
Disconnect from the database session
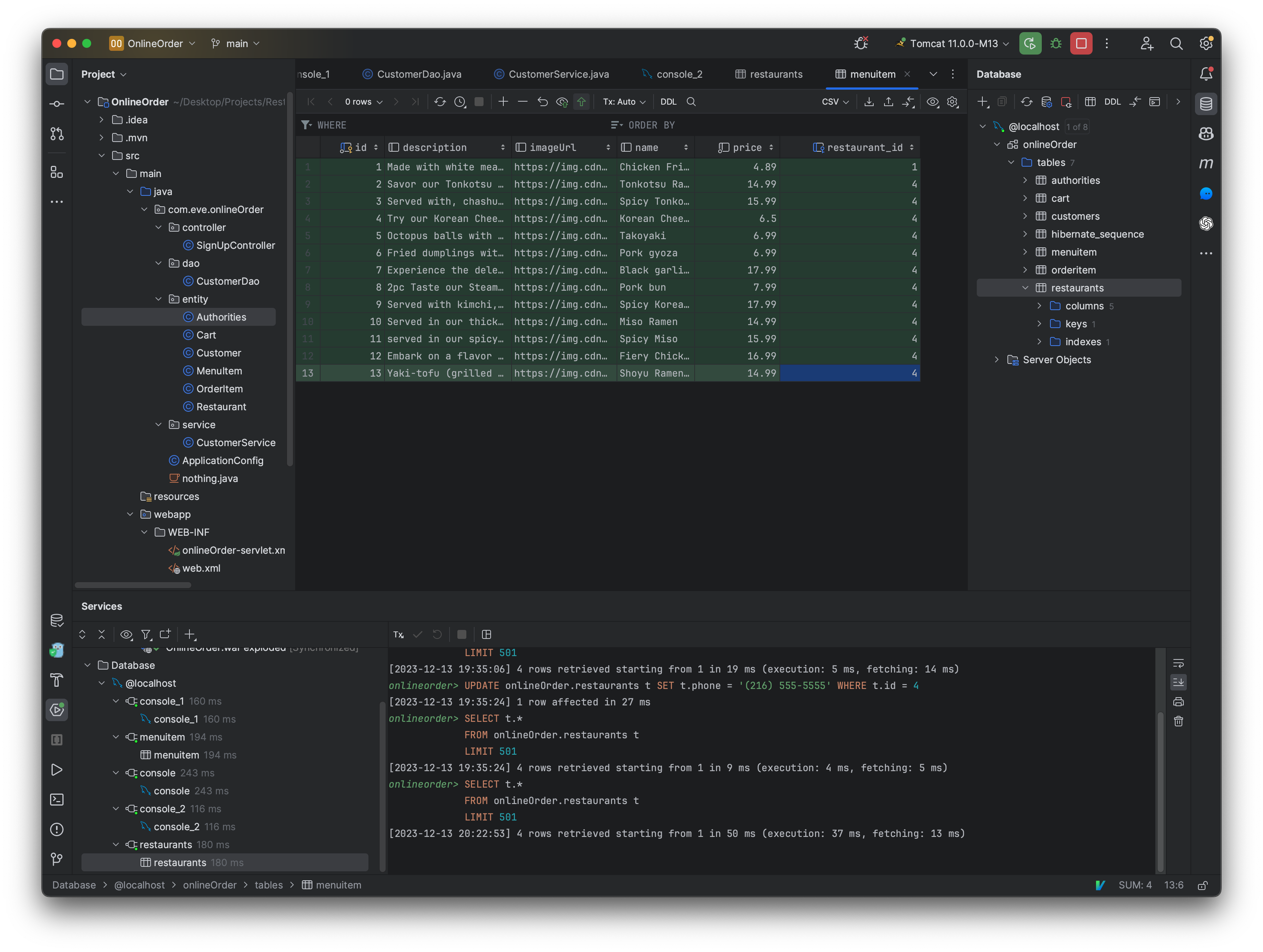pyautogui.click(x=1066, y=102)
